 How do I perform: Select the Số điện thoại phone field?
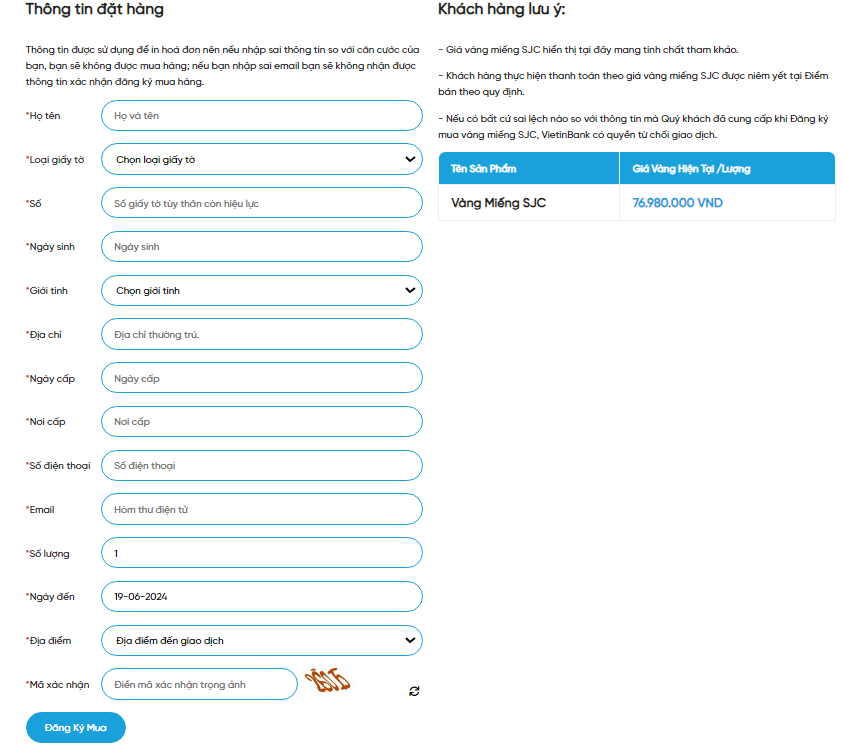(x=262, y=465)
